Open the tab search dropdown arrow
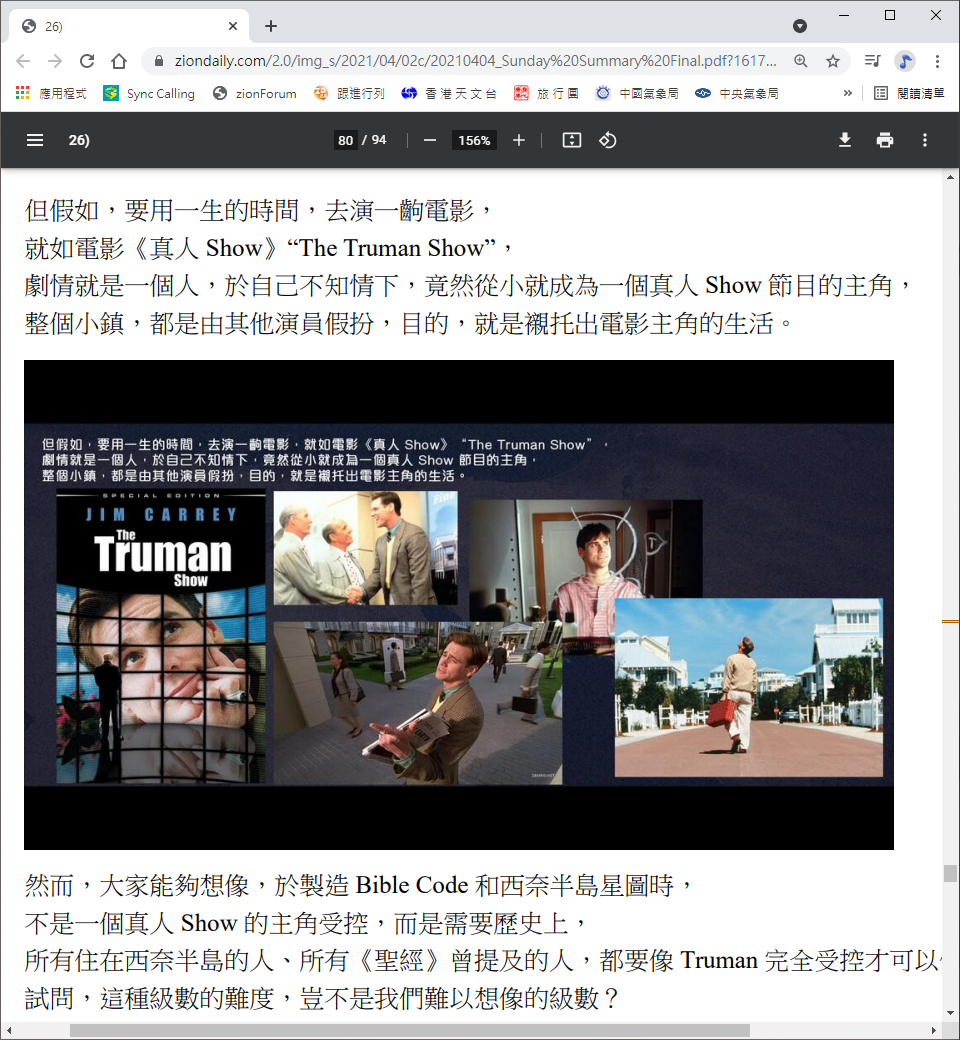960x1040 pixels. point(800,26)
